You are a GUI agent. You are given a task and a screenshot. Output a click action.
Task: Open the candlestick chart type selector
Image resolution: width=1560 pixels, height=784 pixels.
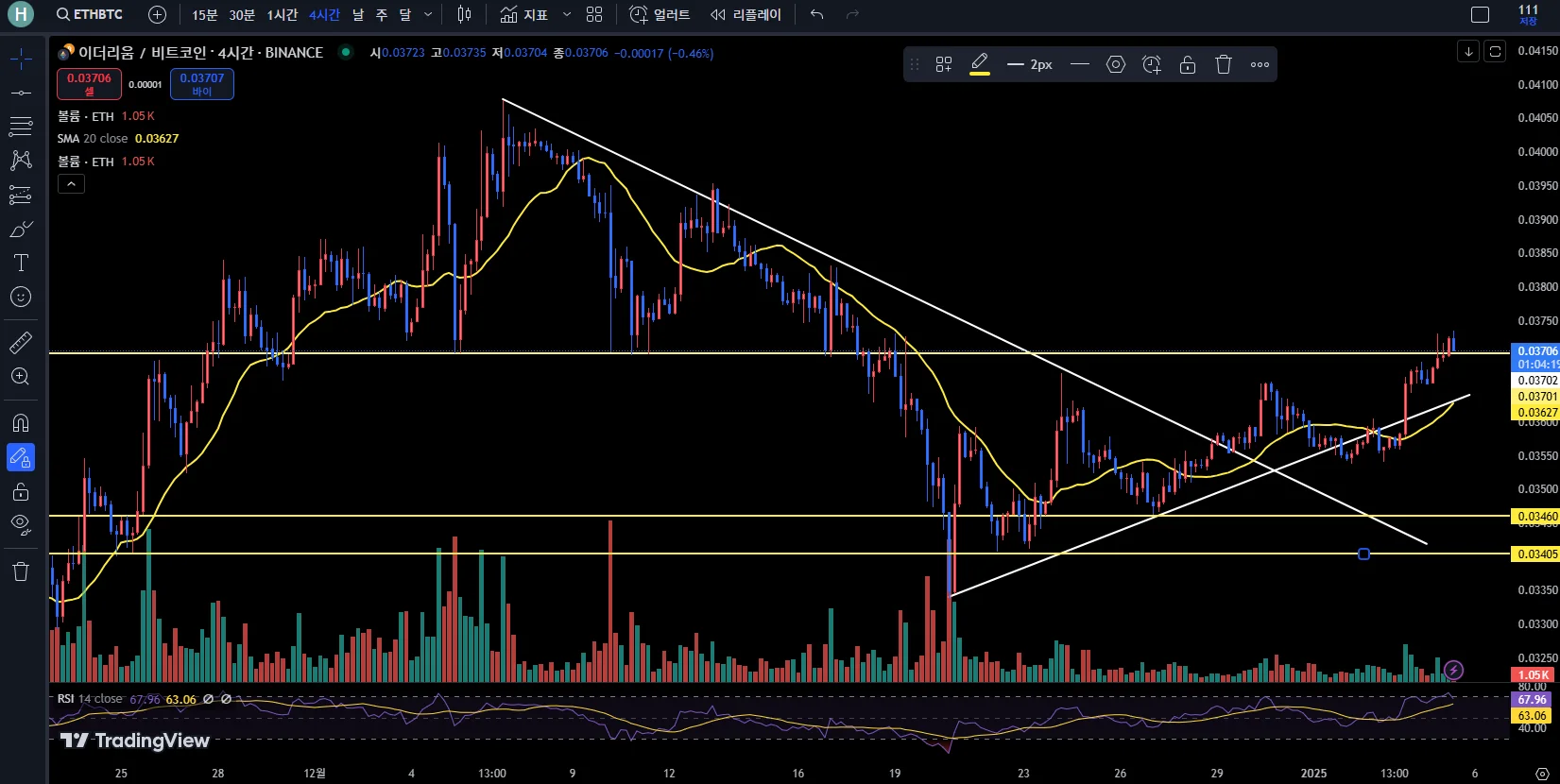click(x=464, y=14)
